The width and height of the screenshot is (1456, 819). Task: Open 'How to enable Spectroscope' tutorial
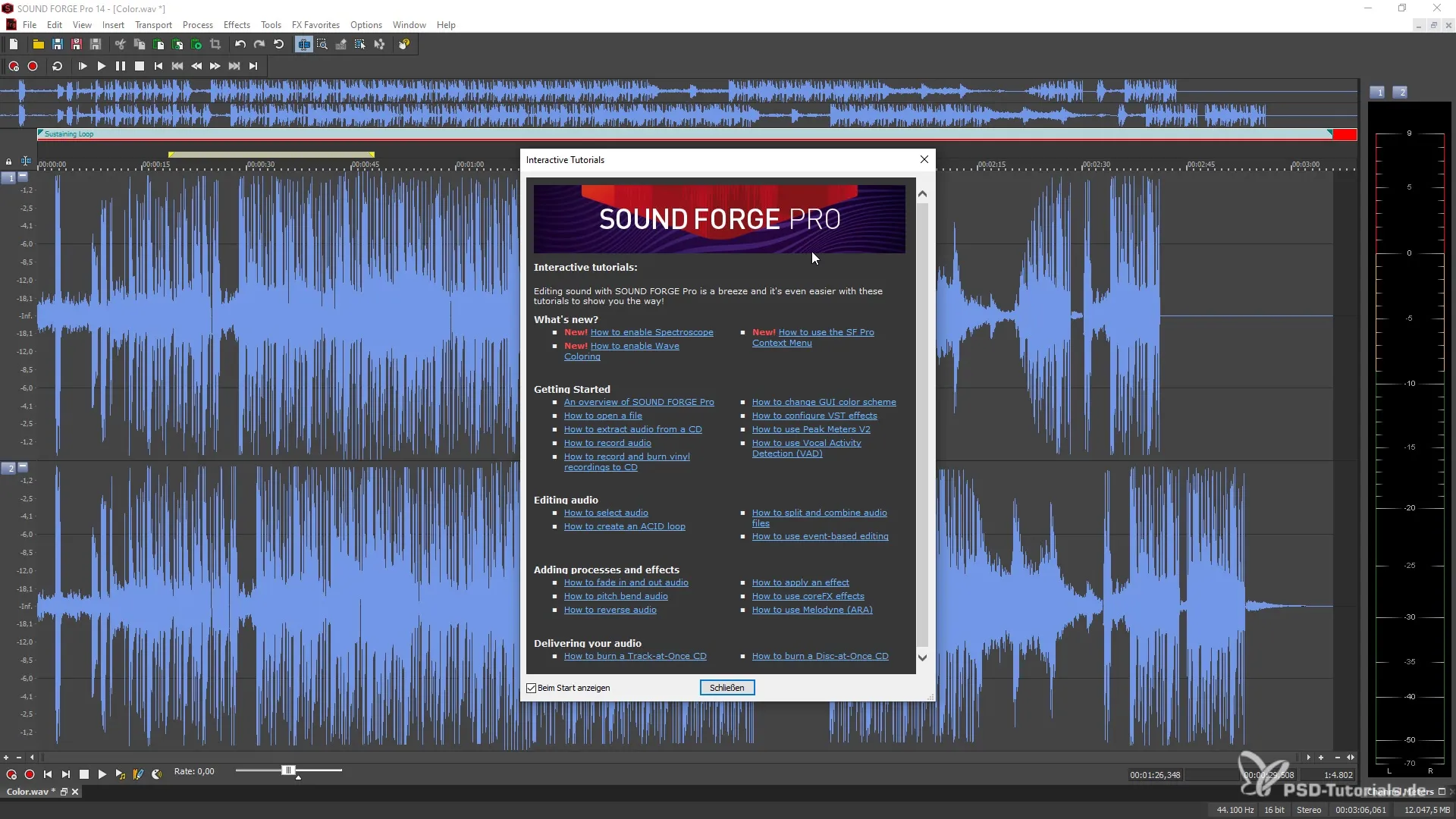click(652, 332)
